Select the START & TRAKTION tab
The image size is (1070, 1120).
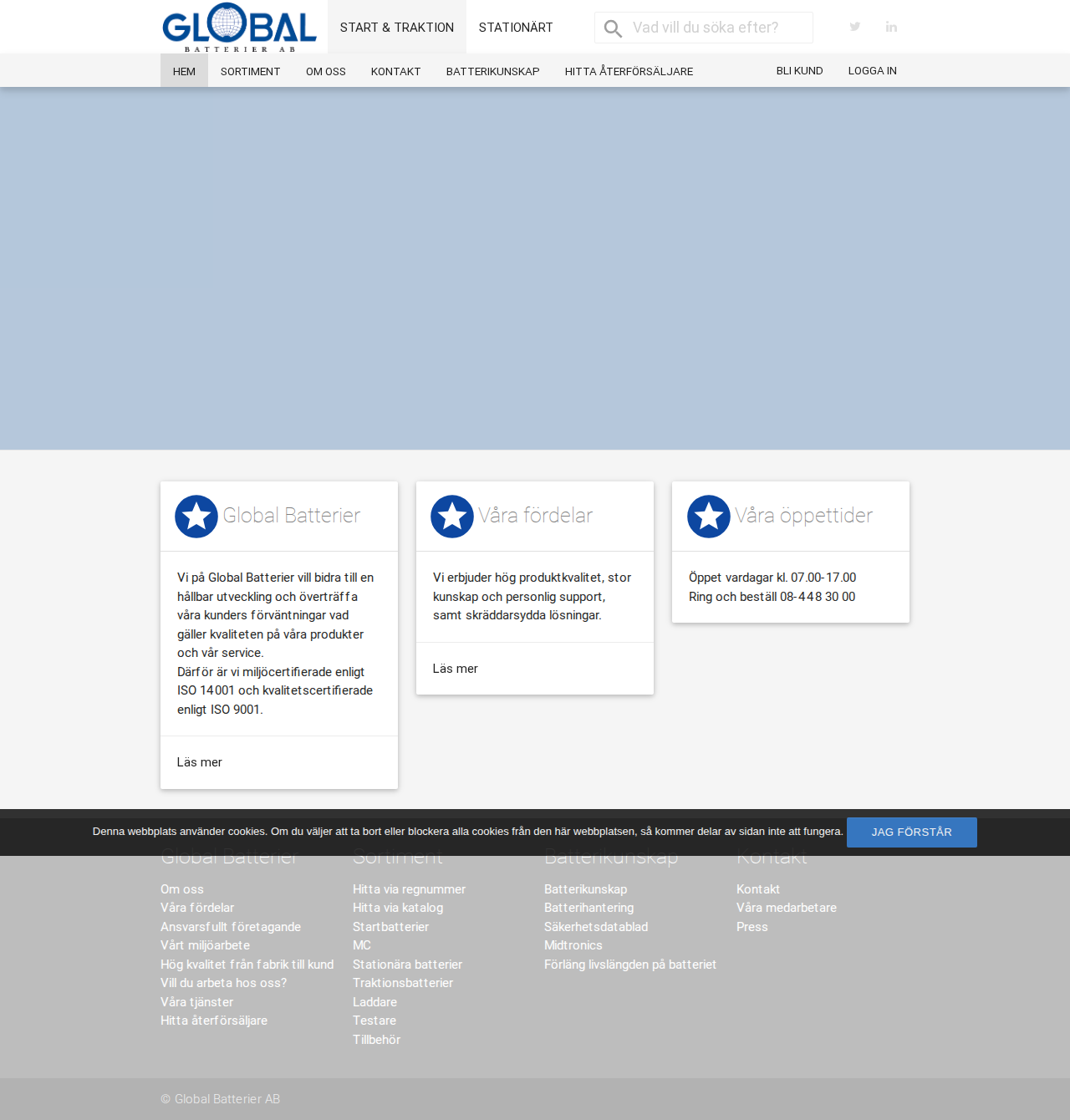tap(397, 28)
